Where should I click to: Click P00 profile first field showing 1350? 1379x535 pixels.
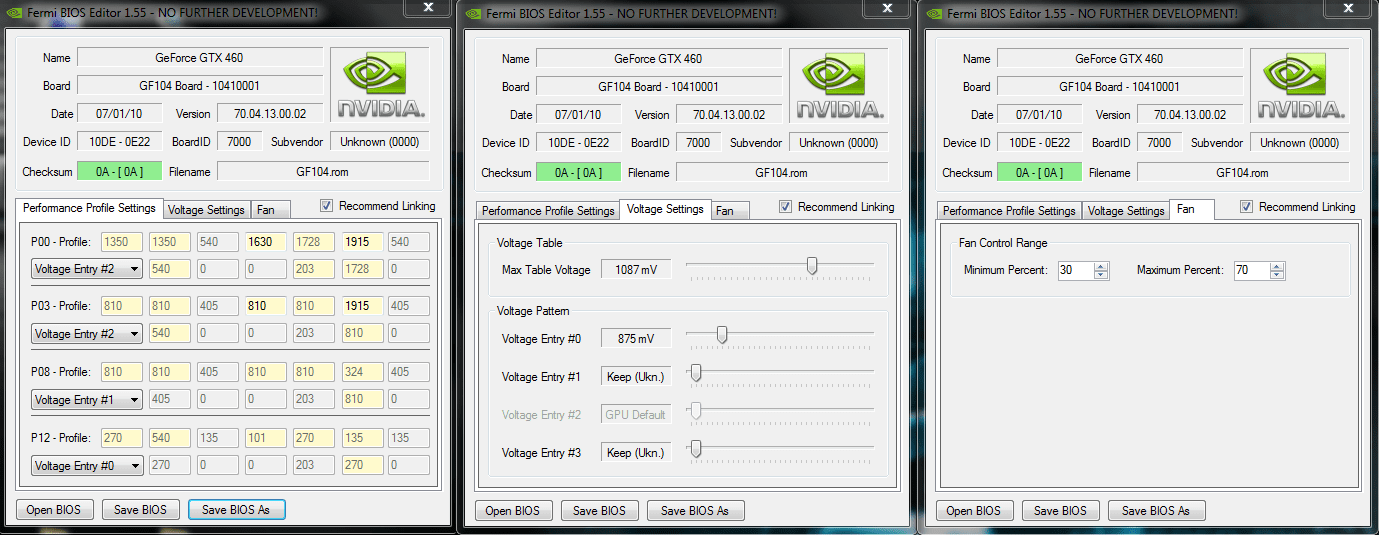pyautogui.click(x=121, y=242)
